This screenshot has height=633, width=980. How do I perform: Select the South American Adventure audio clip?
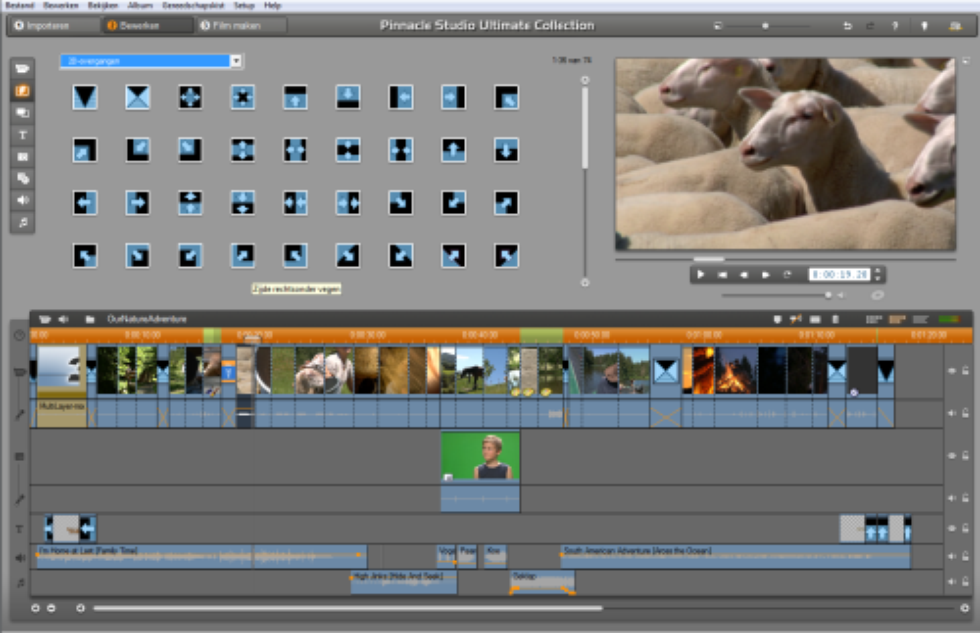click(x=736, y=556)
